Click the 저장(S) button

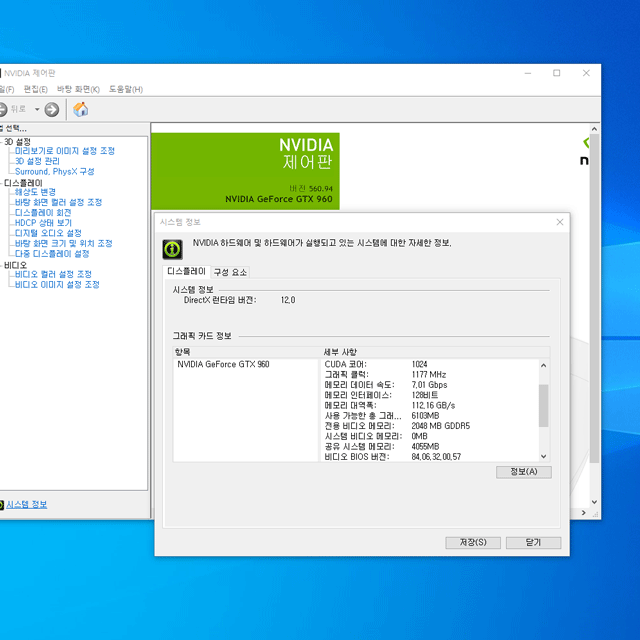[473, 542]
